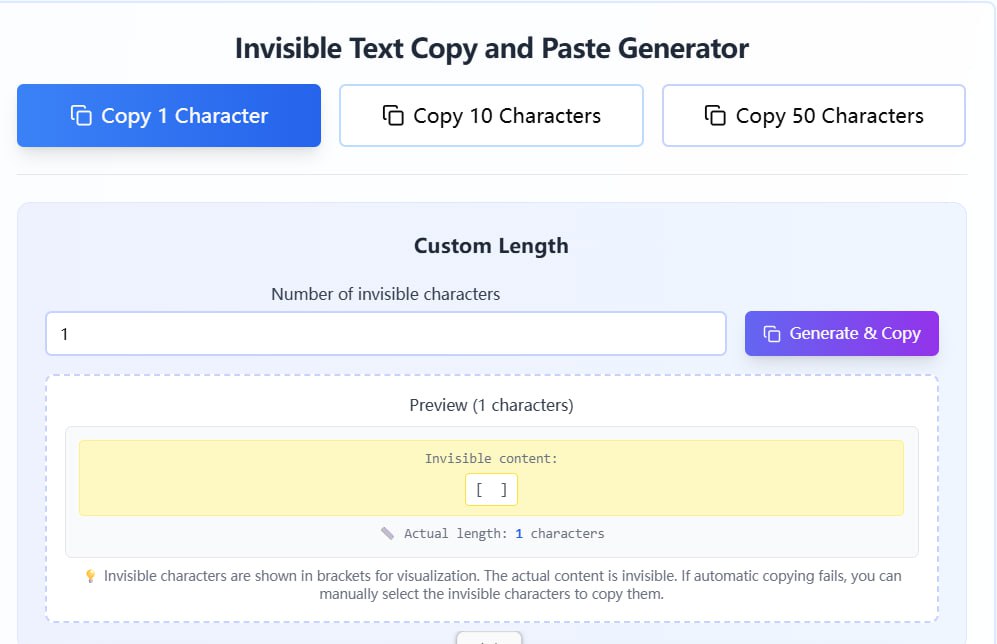Click the copy icon on Copy 1 Character
This screenshot has height=644, width=997.
[81, 115]
